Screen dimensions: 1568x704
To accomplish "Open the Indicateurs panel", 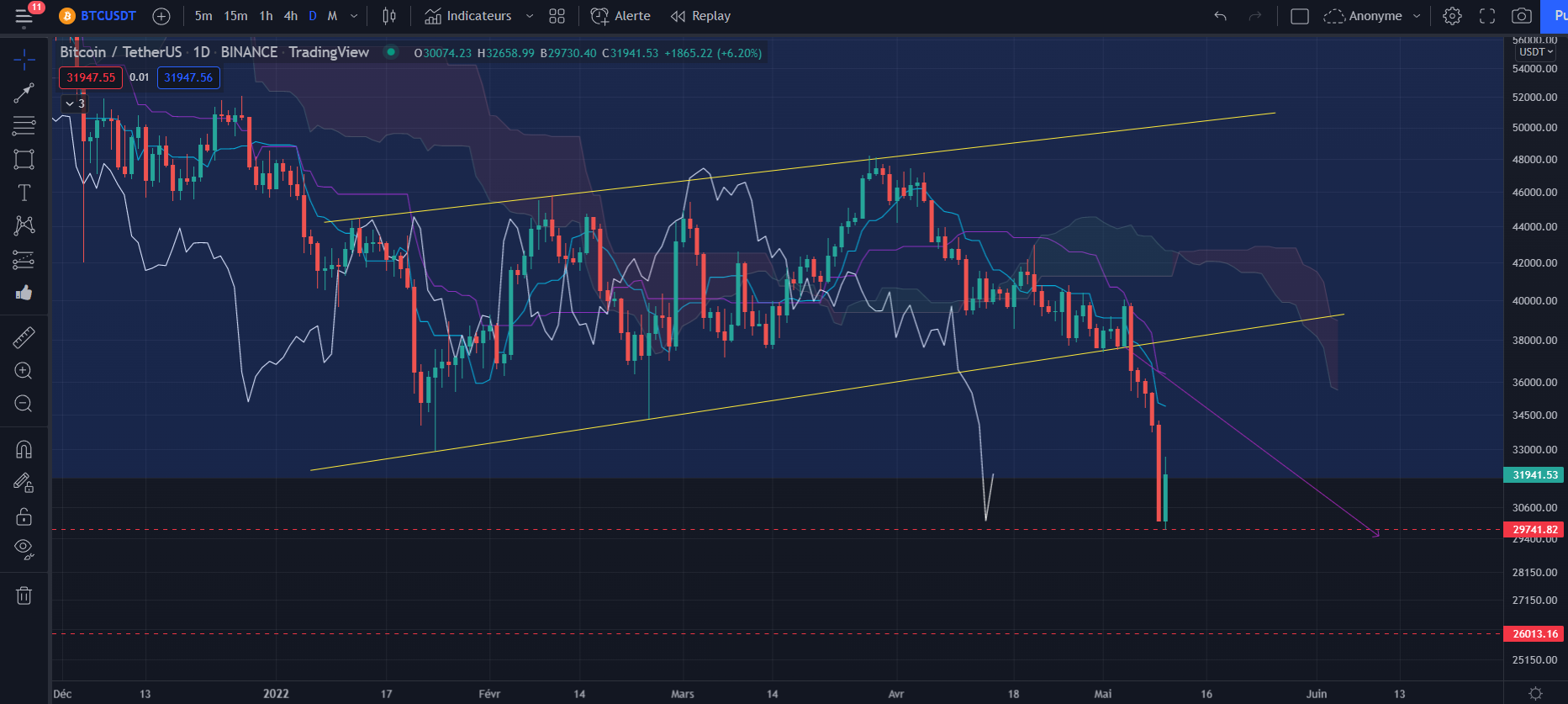I will pyautogui.click(x=468, y=16).
